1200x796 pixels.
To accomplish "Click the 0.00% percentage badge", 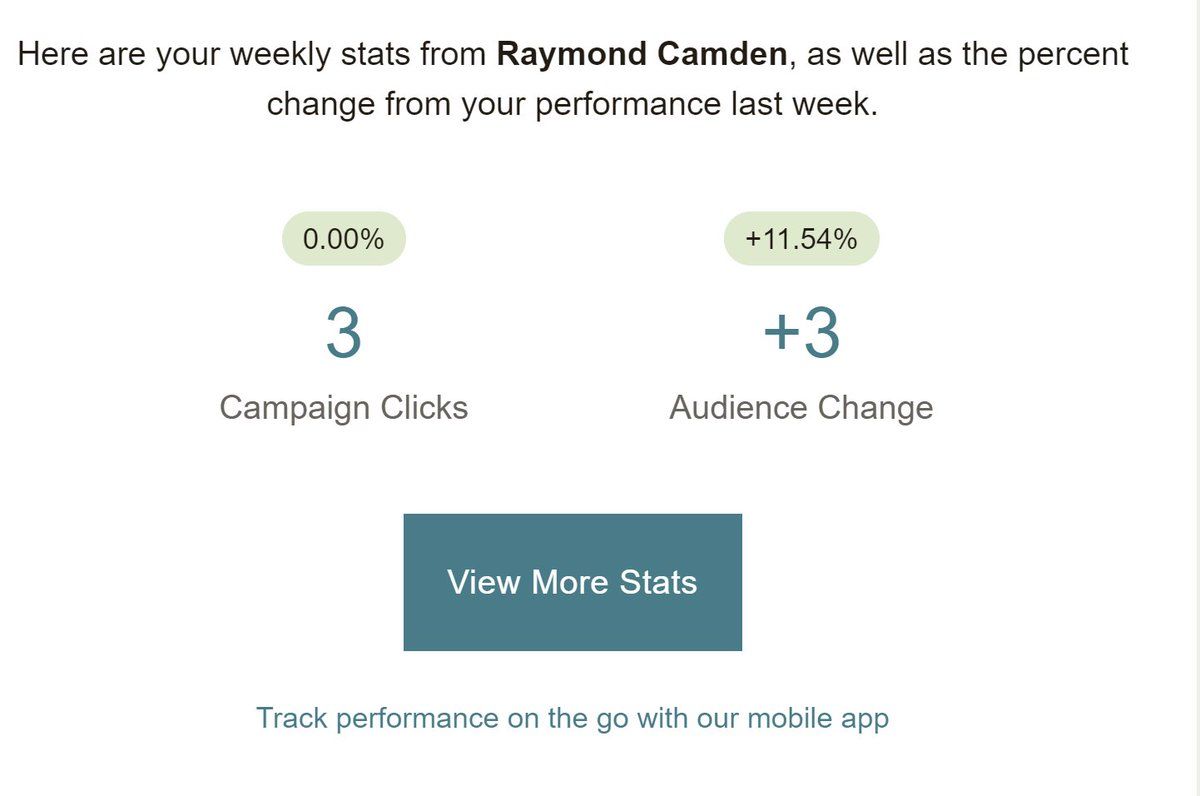I will pyautogui.click(x=343, y=239).
